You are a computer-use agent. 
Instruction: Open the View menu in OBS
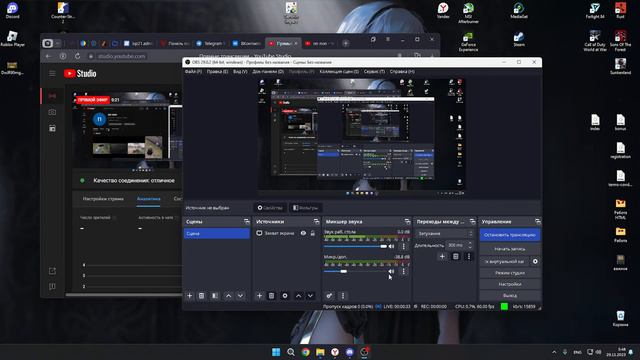(x=240, y=71)
